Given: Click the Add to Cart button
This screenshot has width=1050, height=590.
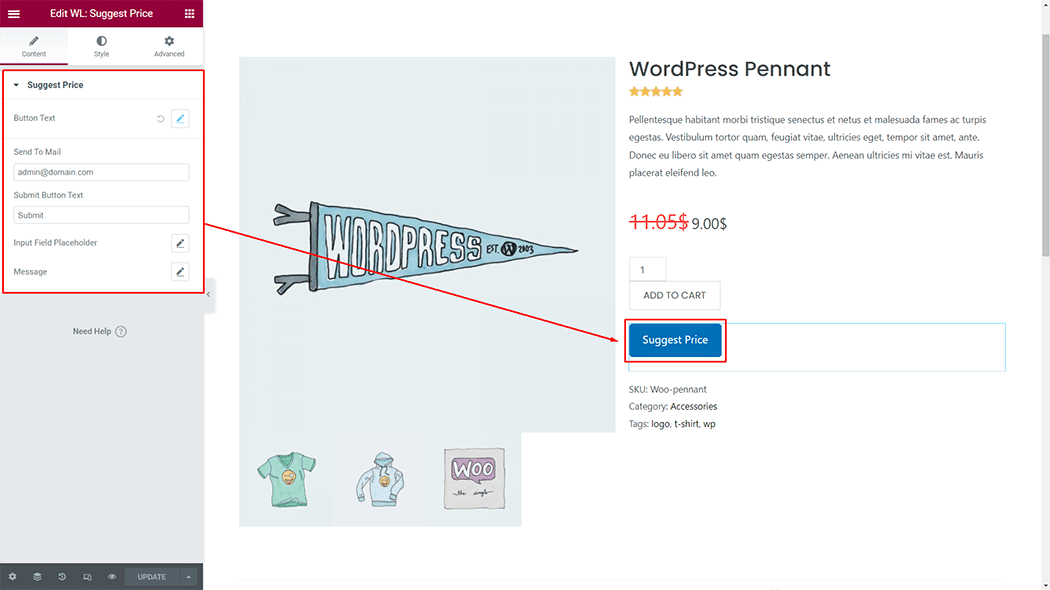Looking at the screenshot, I should tap(674, 295).
